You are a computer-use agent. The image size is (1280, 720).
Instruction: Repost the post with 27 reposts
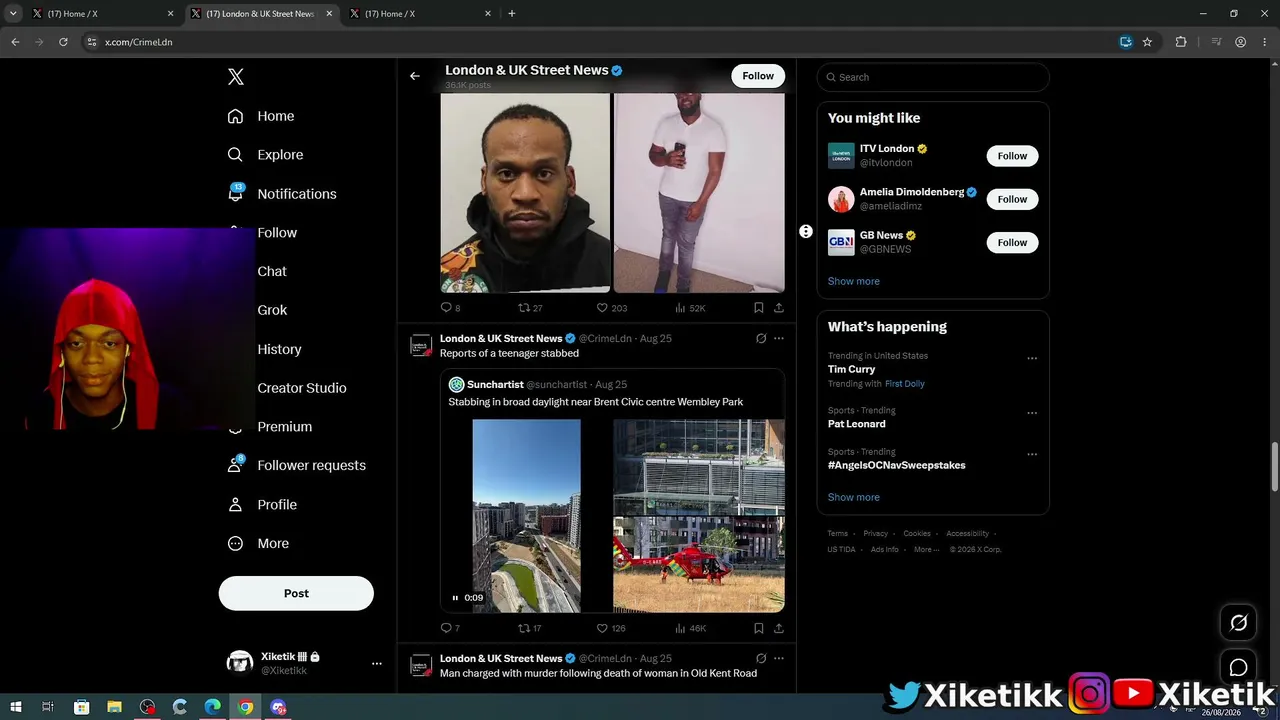[x=523, y=308]
